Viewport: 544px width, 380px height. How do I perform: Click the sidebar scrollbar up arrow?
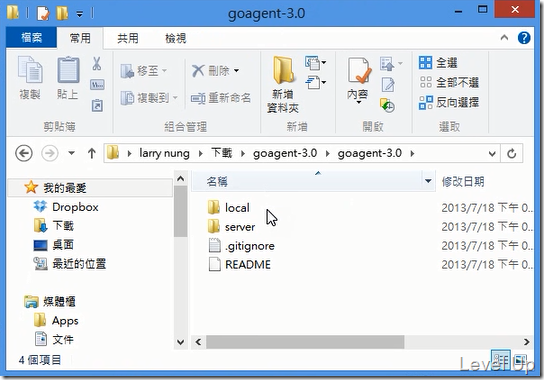[180, 178]
